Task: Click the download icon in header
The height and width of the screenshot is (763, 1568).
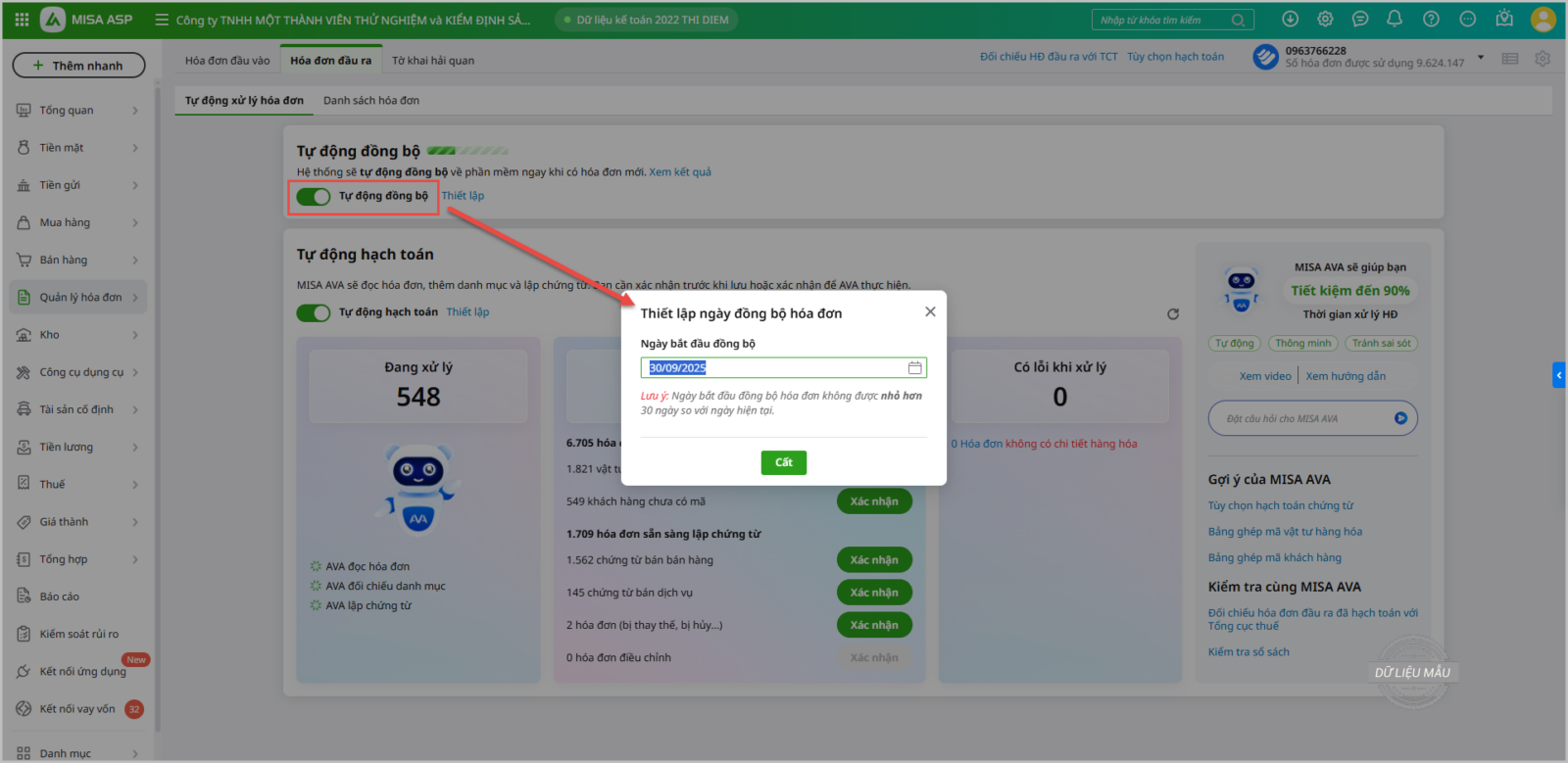Action: point(1290,20)
